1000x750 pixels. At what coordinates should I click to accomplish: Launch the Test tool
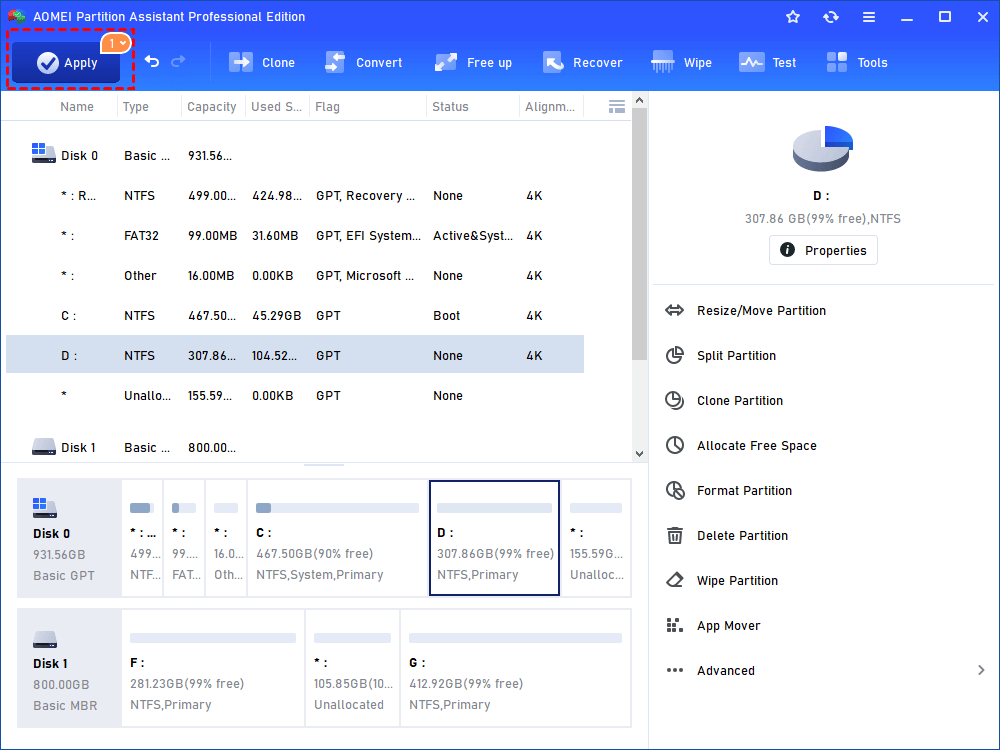767,62
